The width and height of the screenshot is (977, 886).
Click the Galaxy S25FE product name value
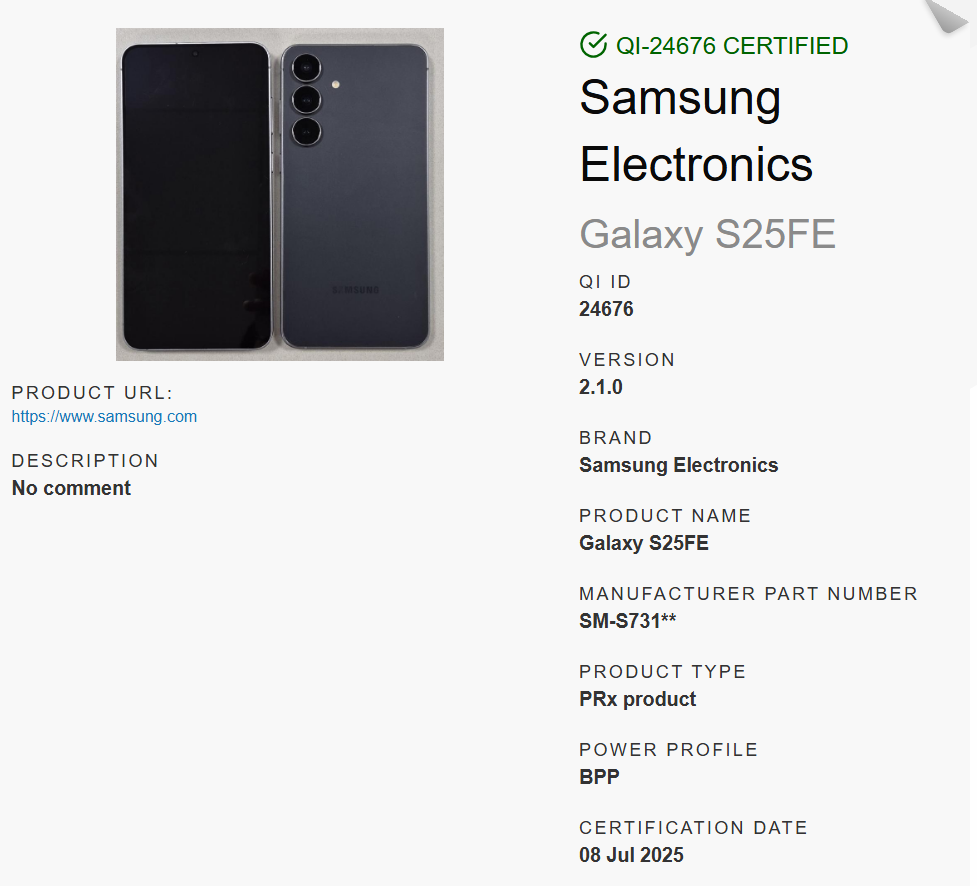(x=644, y=543)
